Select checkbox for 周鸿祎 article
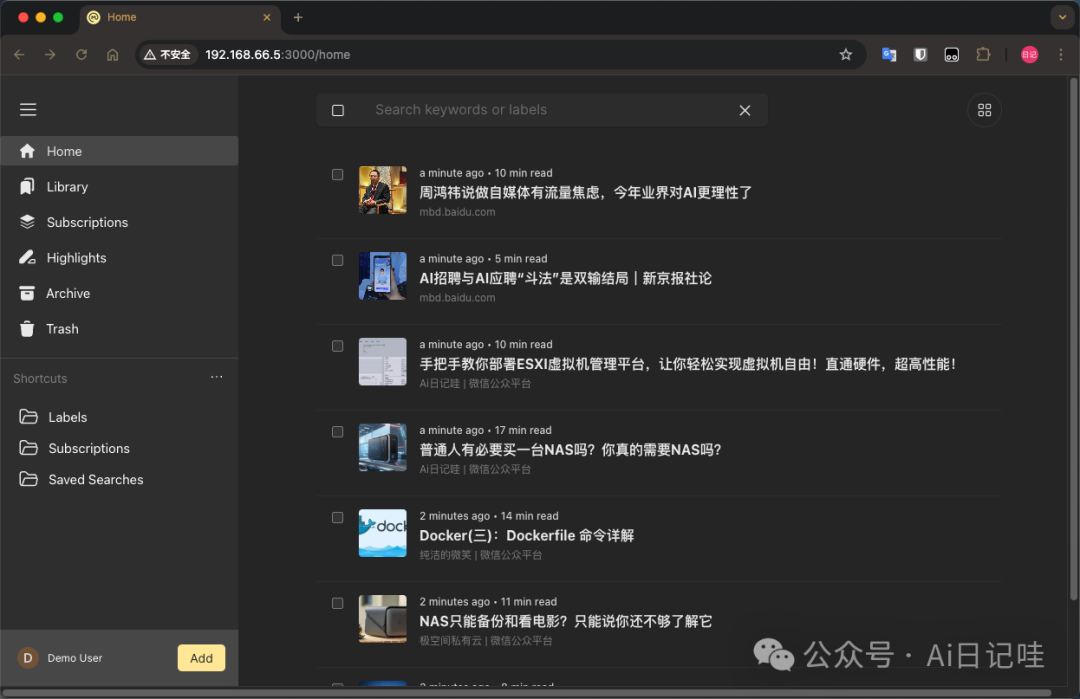Screen dimensions: 1080x699 [x=338, y=174]
